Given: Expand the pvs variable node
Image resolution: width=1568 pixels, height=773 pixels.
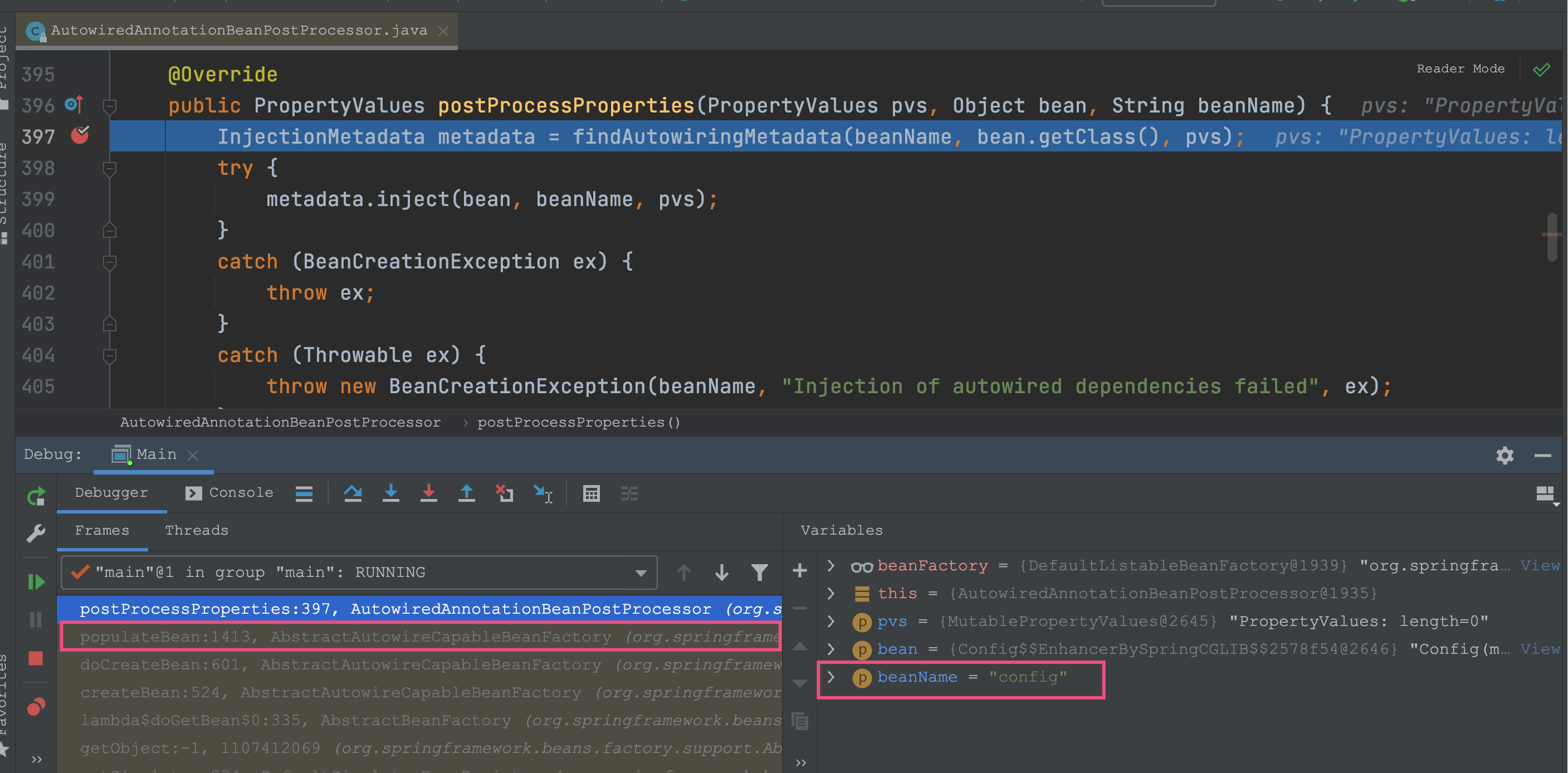Looking at the screenshot, I should tap(831, 621).
